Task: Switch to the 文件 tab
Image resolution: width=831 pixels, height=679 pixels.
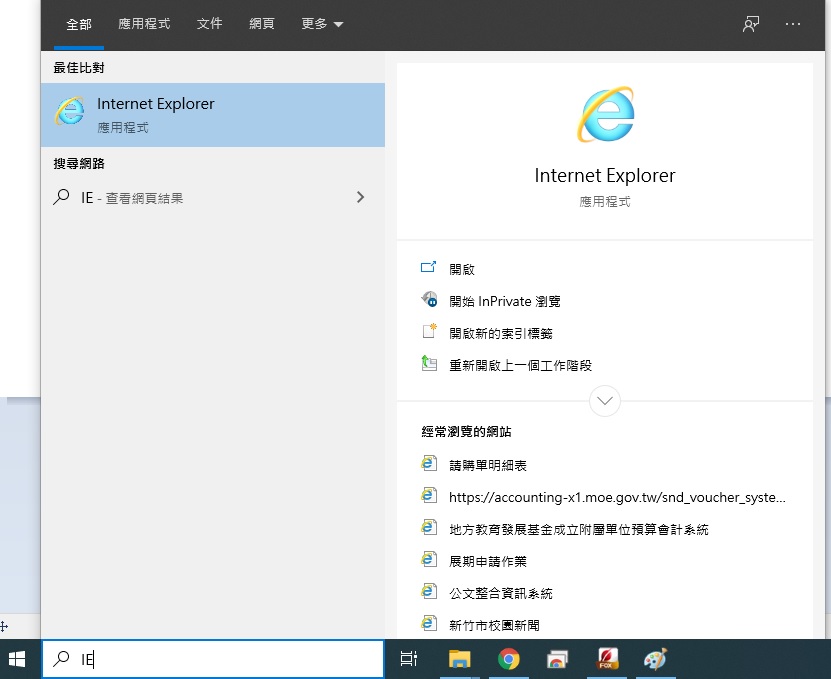Action: [x=209, y=24]
